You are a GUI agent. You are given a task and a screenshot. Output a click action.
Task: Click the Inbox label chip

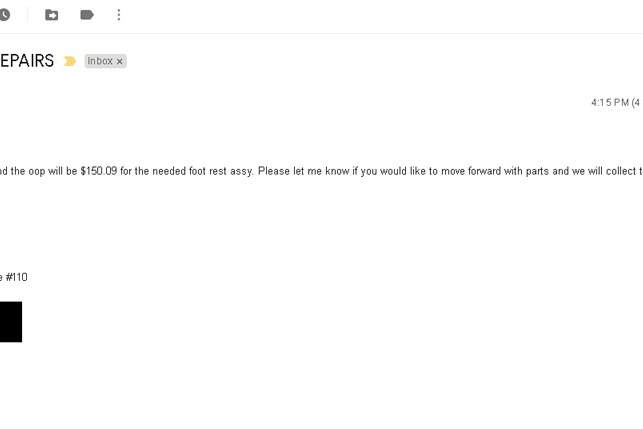point(105,61)
